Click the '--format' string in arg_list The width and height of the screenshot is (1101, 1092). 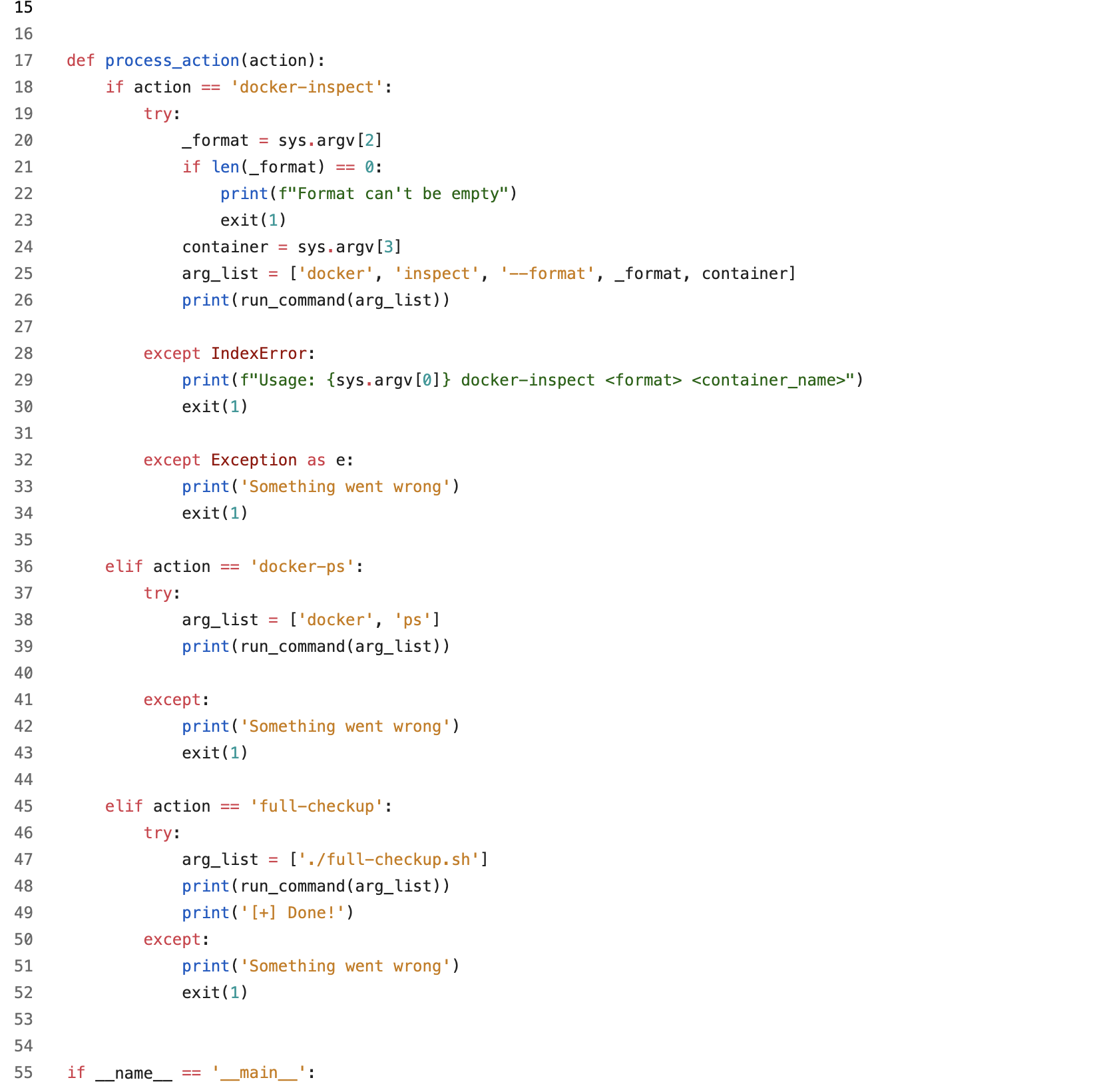547,274
